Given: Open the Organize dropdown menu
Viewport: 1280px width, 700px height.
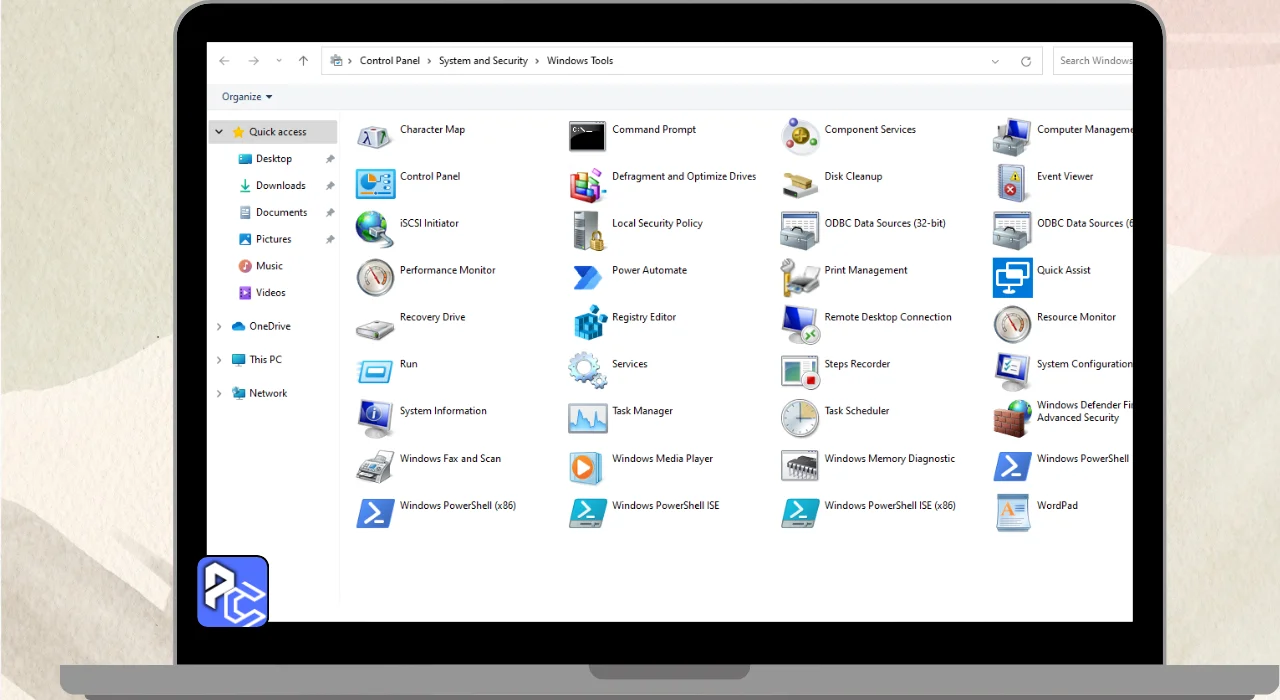Looking at the screenshot, I should coord(247,97).
